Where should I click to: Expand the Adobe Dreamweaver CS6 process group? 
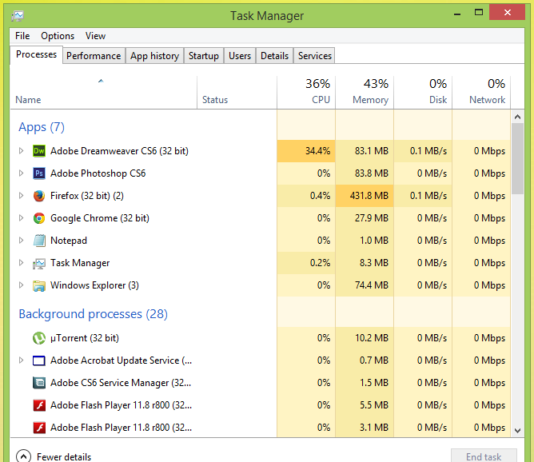click(21, 150)
